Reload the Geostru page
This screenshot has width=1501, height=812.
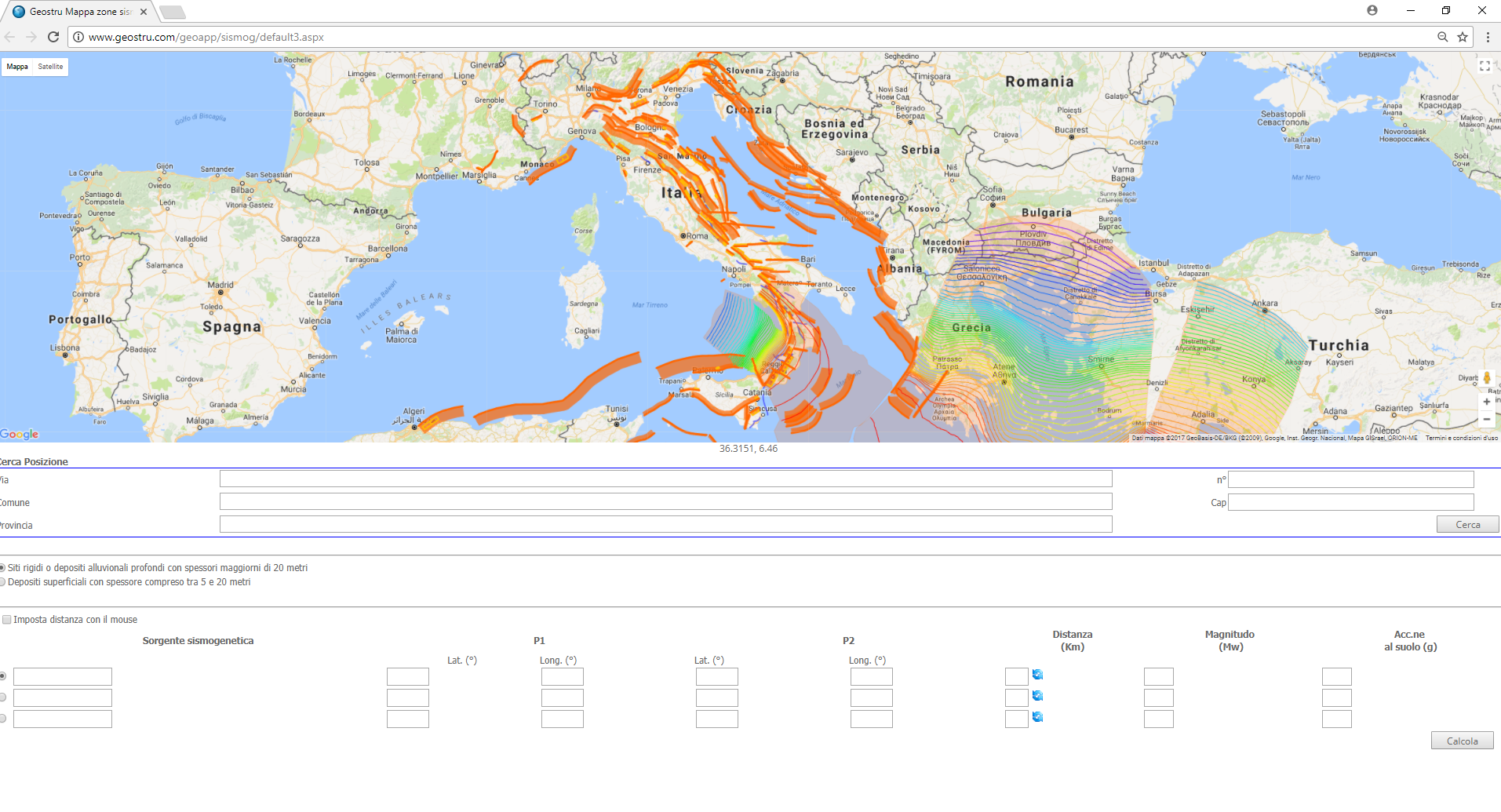coord(53,37)
